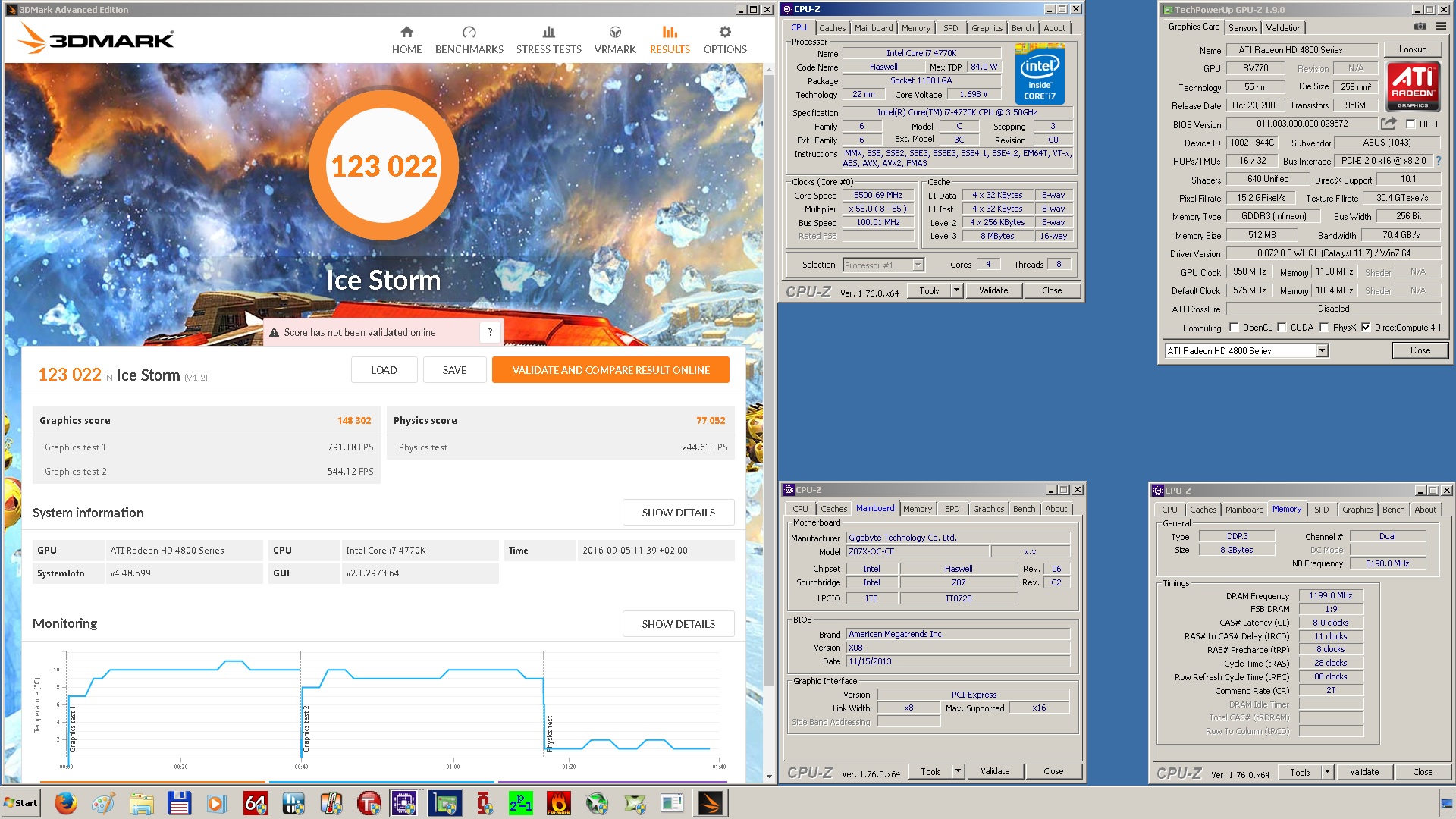The image size is (1456, 819).
Task: Switch to the 3DMark taskbar icon
Action: (711, 803)
